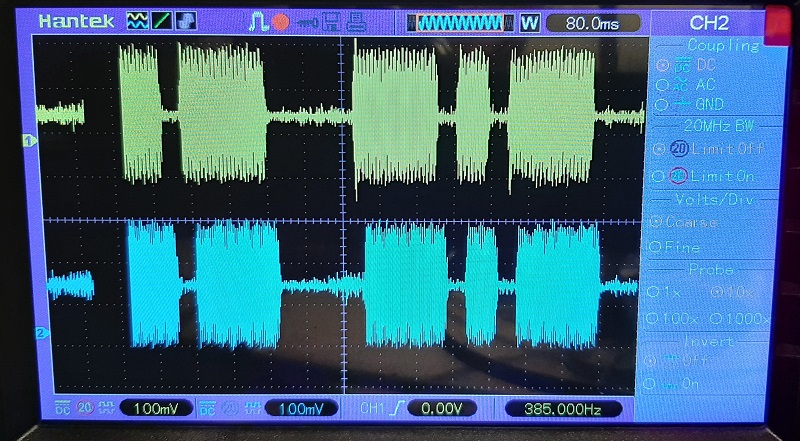Choose the 1x probe setting
This screenshot has width=800, height=441.
coord(670,291)
